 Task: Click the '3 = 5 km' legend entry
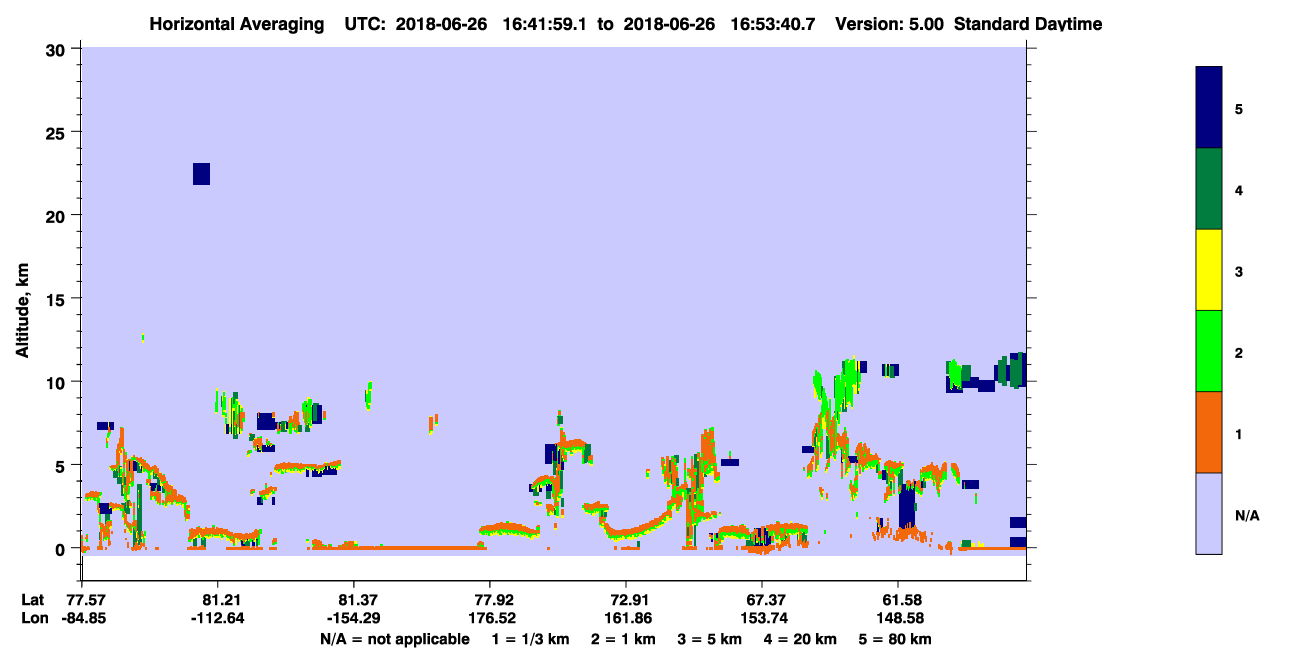tap(709, 639)
